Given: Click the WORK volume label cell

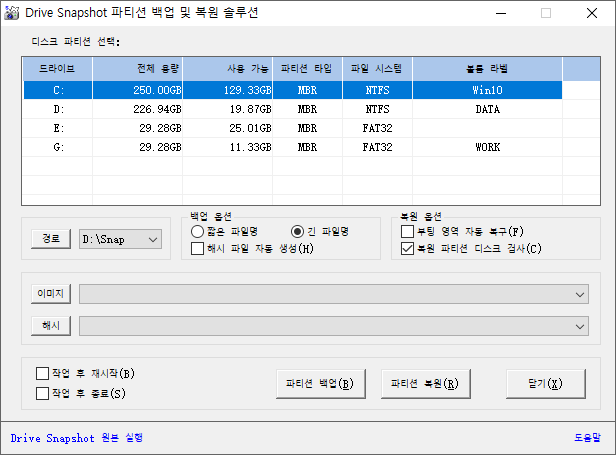Looking at the screenshot, I should (488, 147).
